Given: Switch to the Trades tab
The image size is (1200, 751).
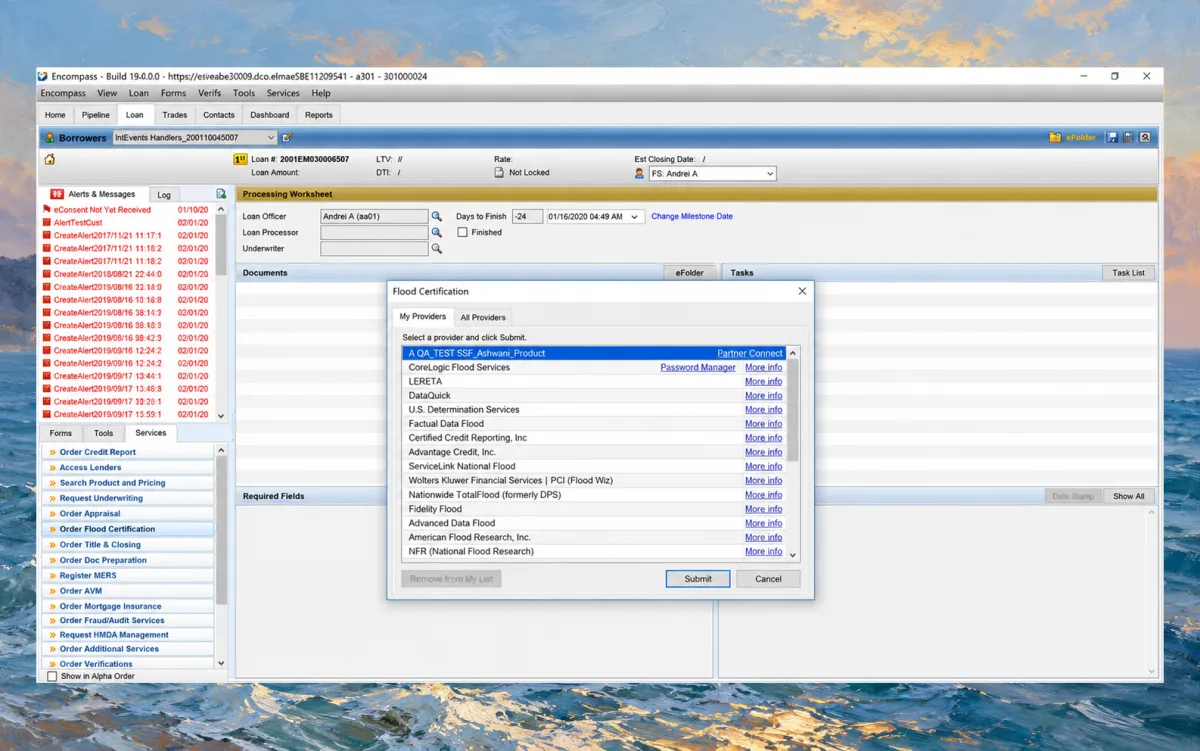Looking at the screenshot, I should click(x=175, y=115).
